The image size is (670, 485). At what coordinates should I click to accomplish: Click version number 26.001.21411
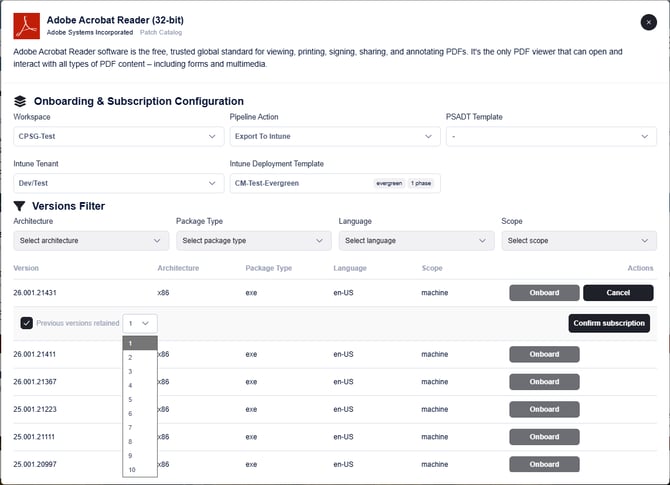tap(34, 354)
